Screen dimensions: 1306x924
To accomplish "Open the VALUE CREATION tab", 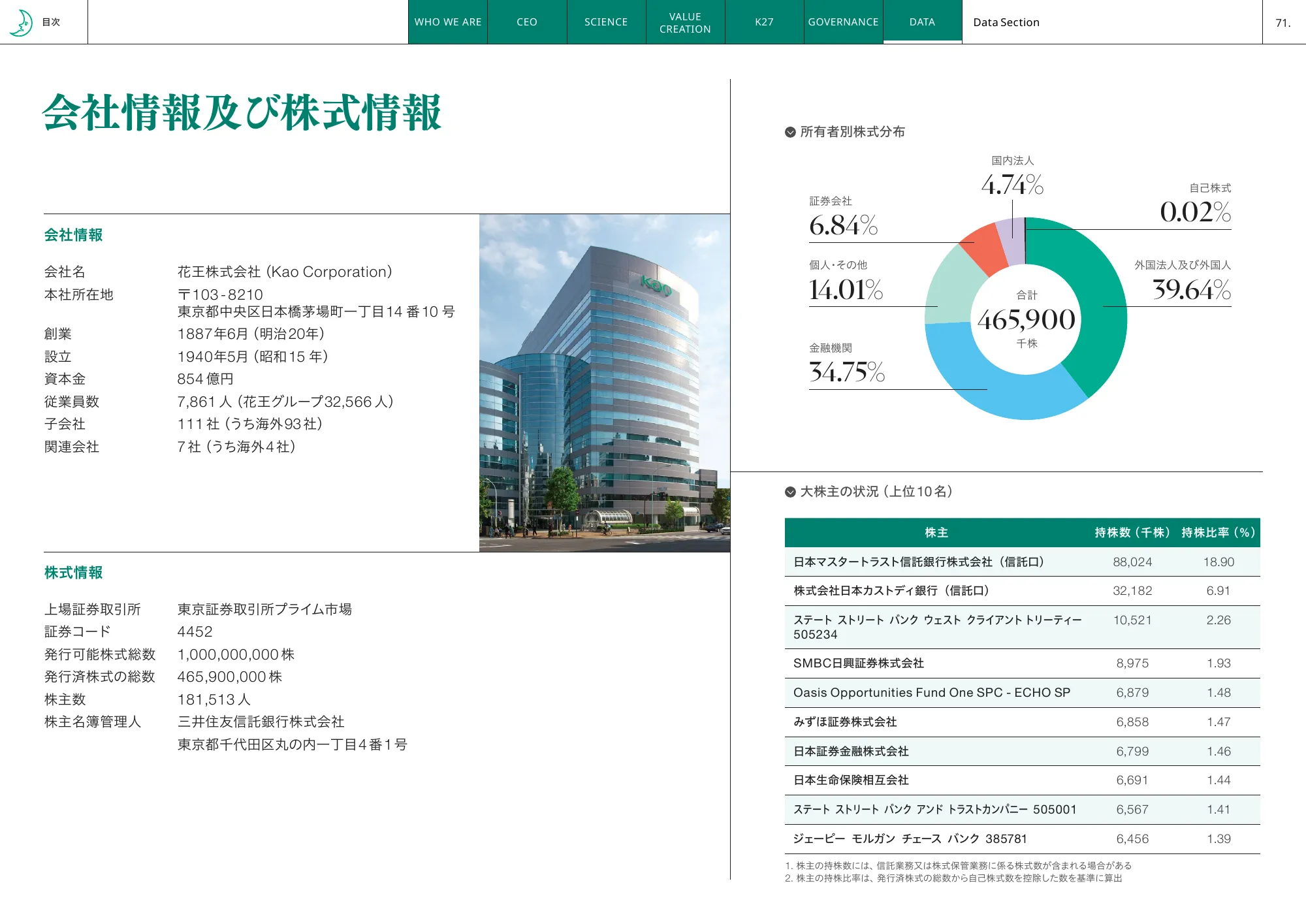I will click(x=685, y=22).
